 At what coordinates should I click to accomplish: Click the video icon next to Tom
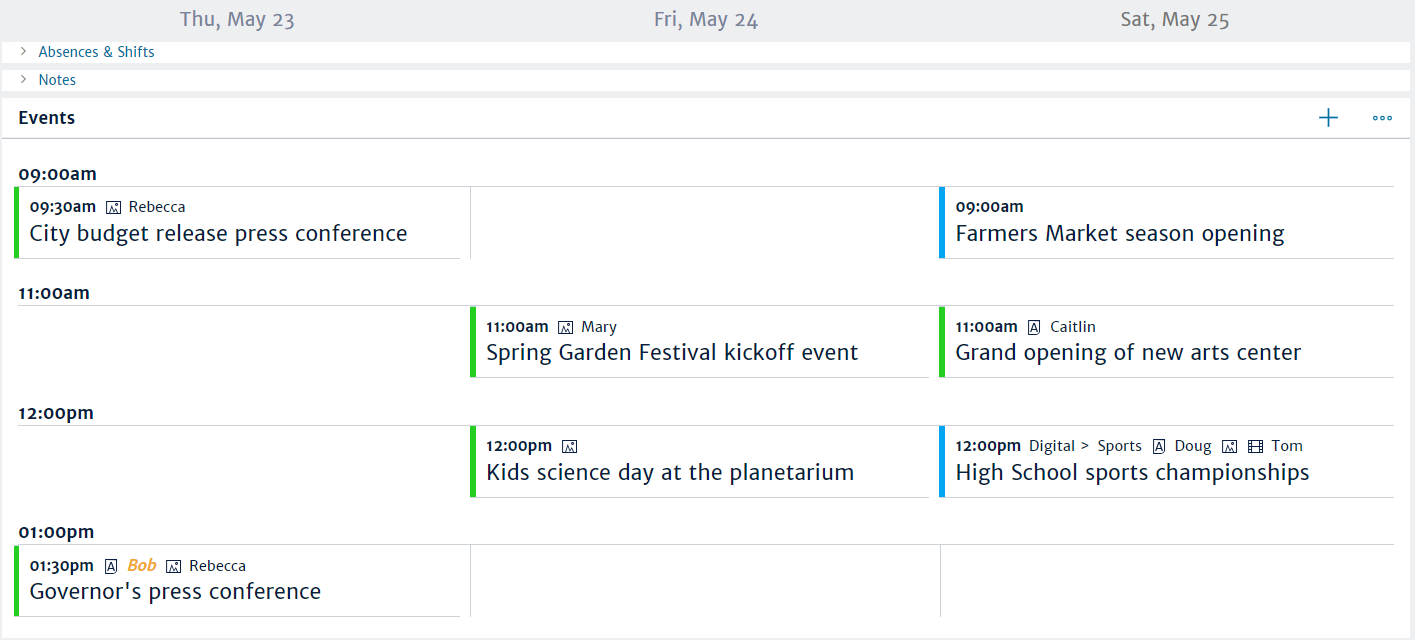(1254, 445)
